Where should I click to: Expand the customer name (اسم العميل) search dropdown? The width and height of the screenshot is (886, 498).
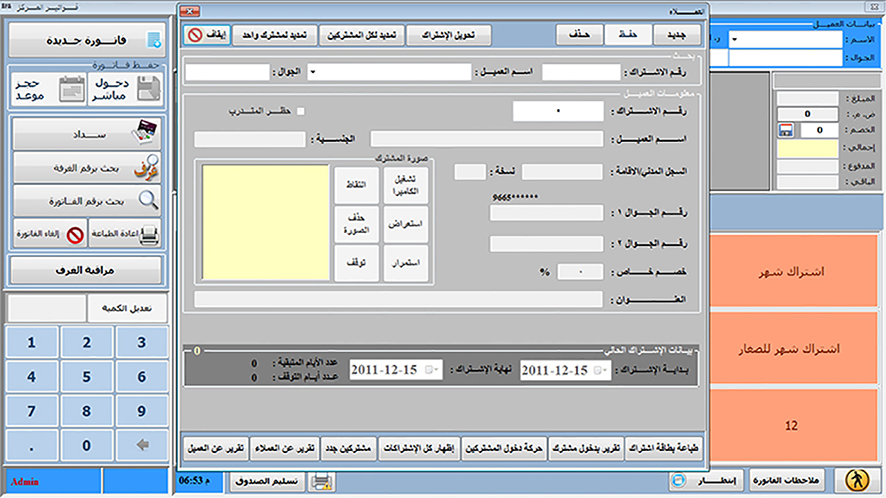tap(312, 72)
